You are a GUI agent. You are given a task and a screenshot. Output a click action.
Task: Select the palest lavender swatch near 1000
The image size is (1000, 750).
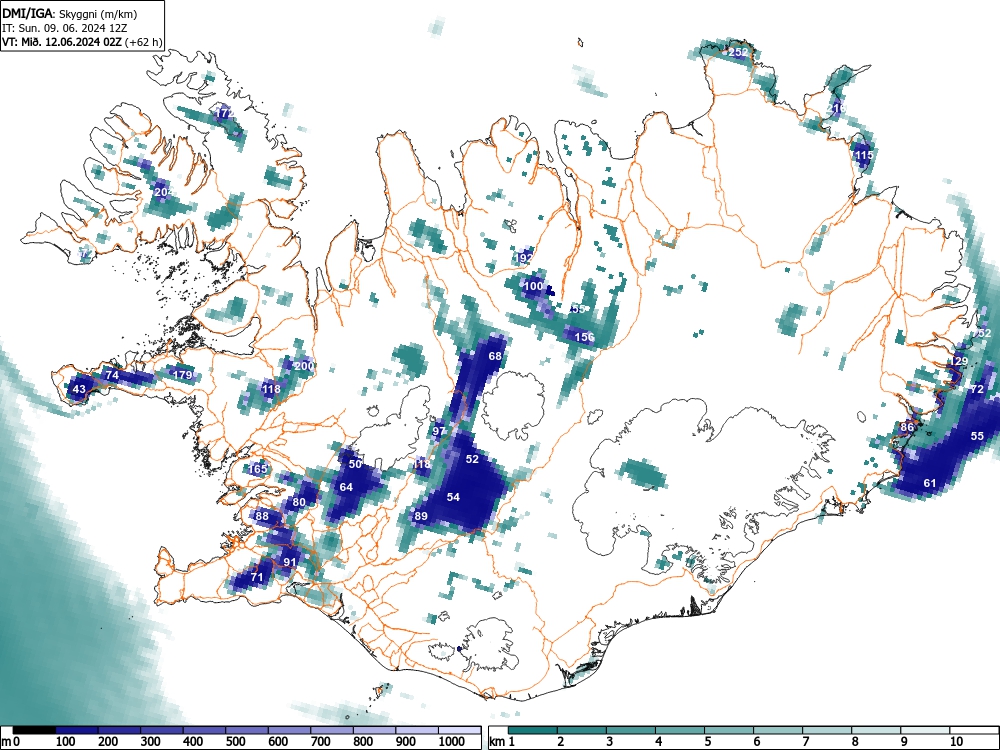pos(460,730)
